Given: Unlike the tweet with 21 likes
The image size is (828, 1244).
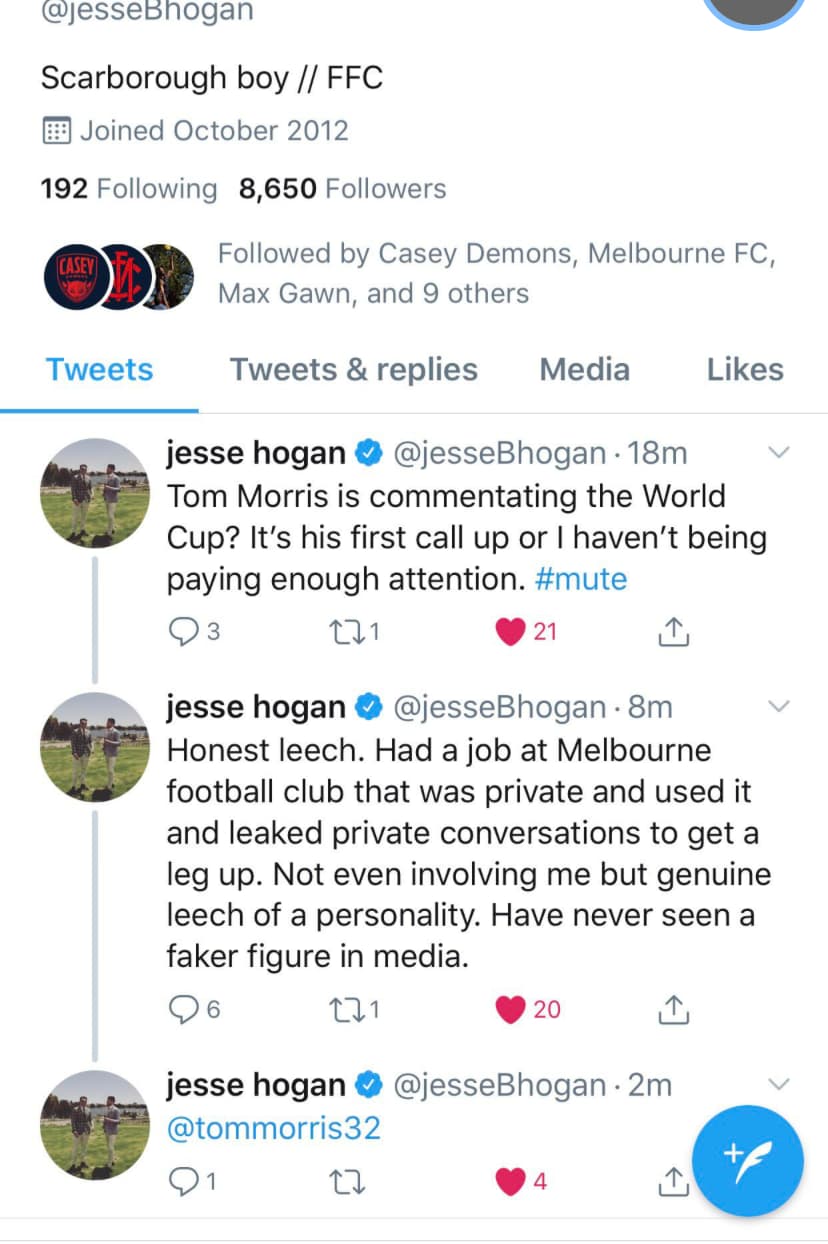Looking at the screenshot, I should point(512,632).
